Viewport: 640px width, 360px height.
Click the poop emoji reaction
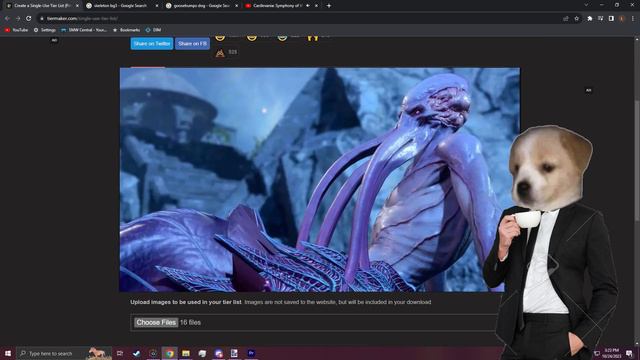click(220, 53)
